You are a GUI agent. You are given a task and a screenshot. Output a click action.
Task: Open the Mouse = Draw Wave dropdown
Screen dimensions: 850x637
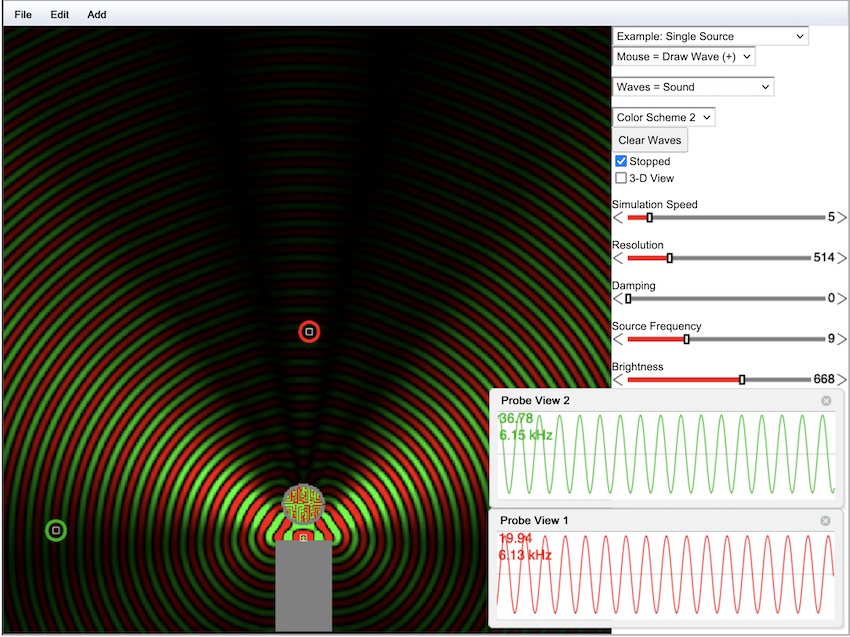point(684,57)
